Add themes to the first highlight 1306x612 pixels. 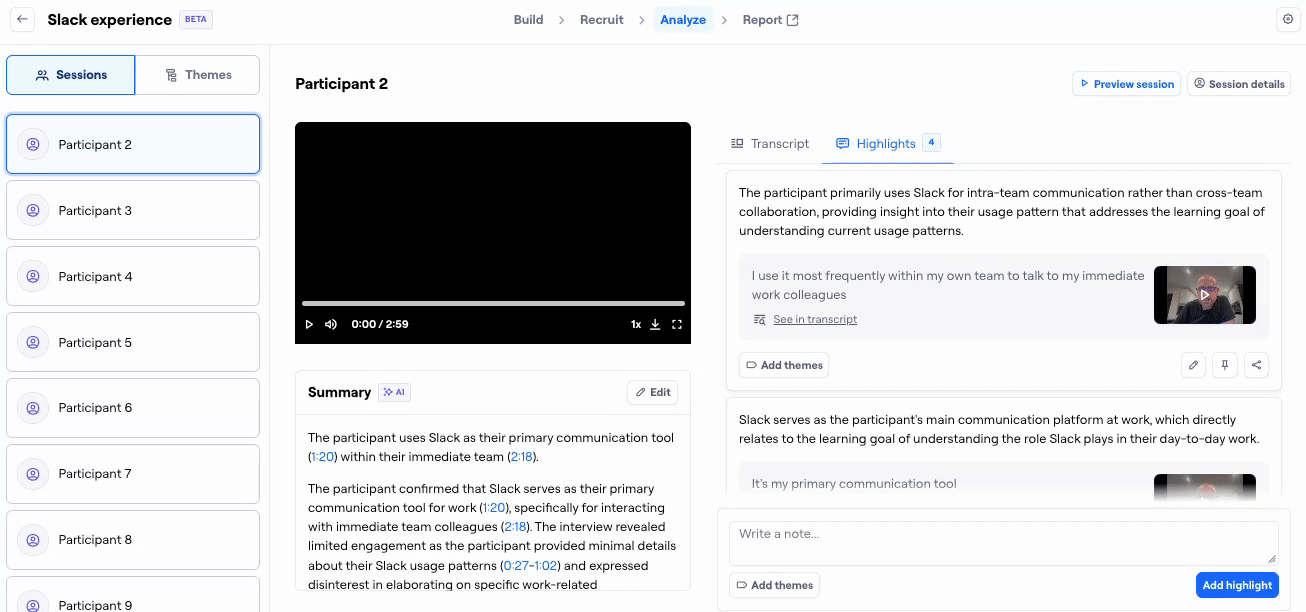point(784,366)
